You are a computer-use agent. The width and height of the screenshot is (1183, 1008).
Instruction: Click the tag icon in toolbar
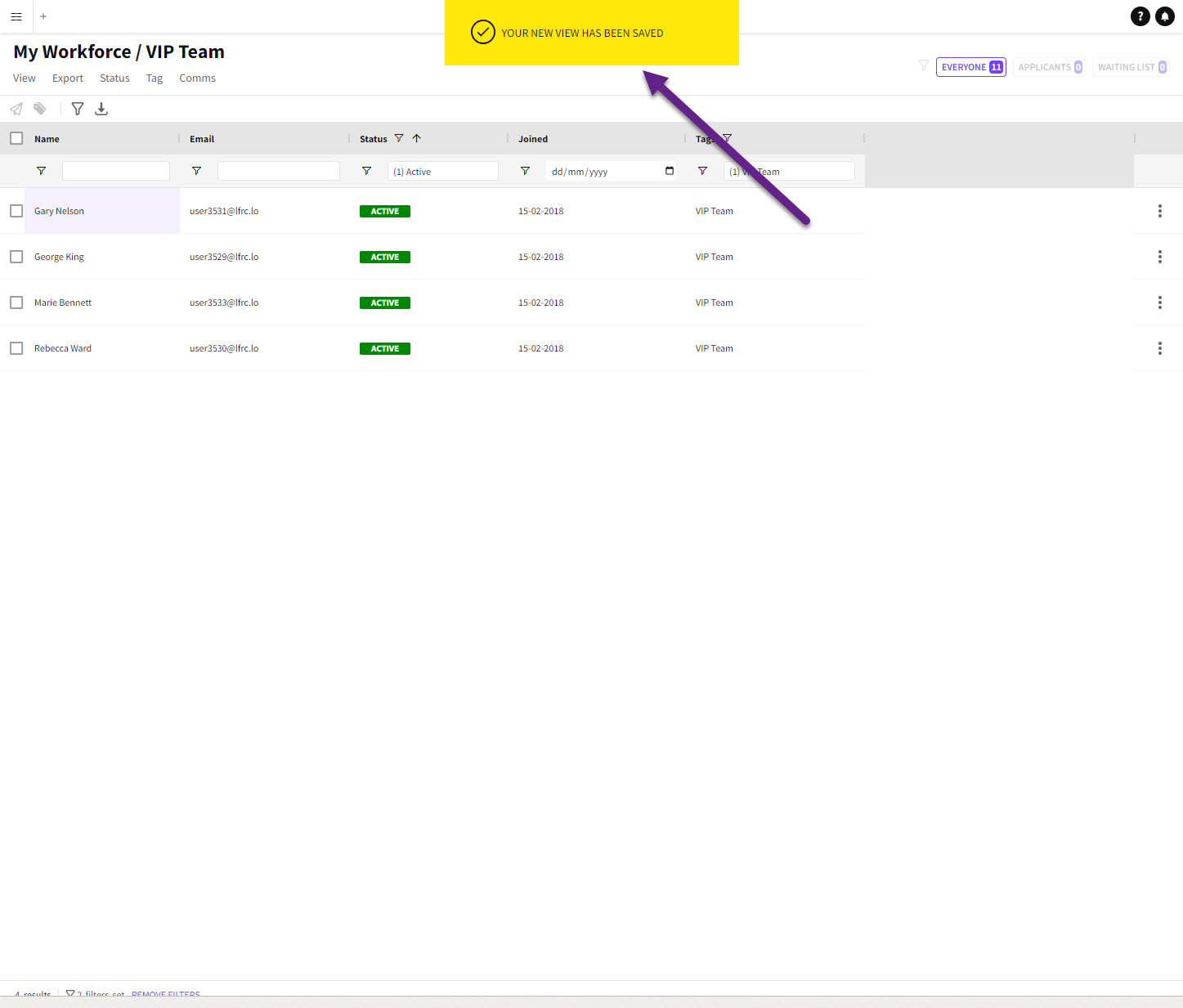pos(40,109)
